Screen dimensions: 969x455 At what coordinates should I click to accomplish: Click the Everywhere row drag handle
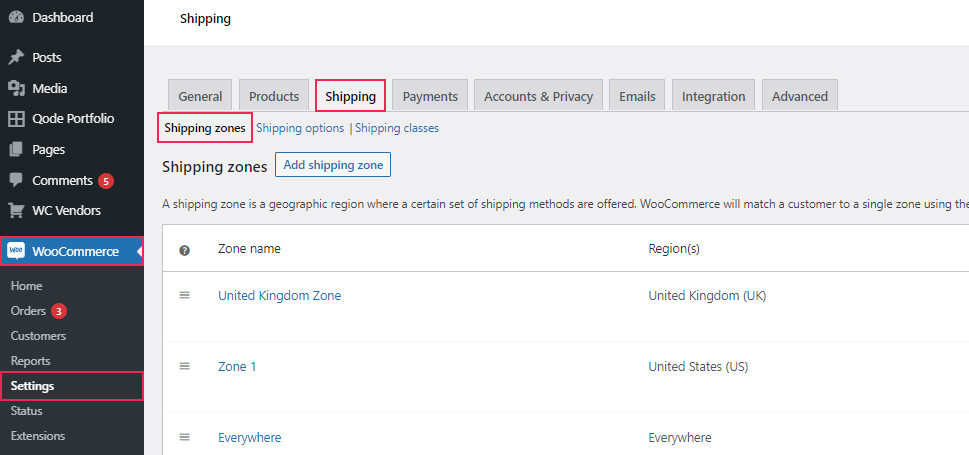coord(184,437)
